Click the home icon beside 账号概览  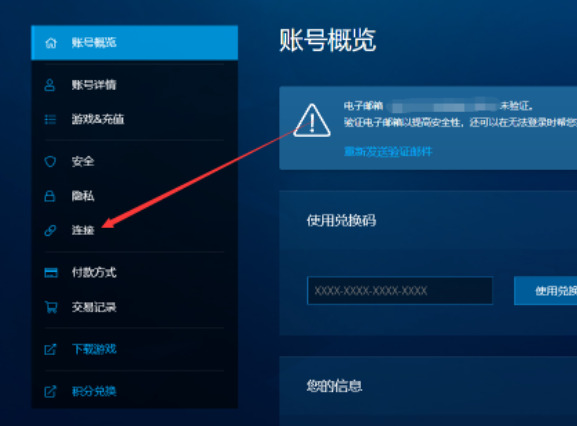51,43
